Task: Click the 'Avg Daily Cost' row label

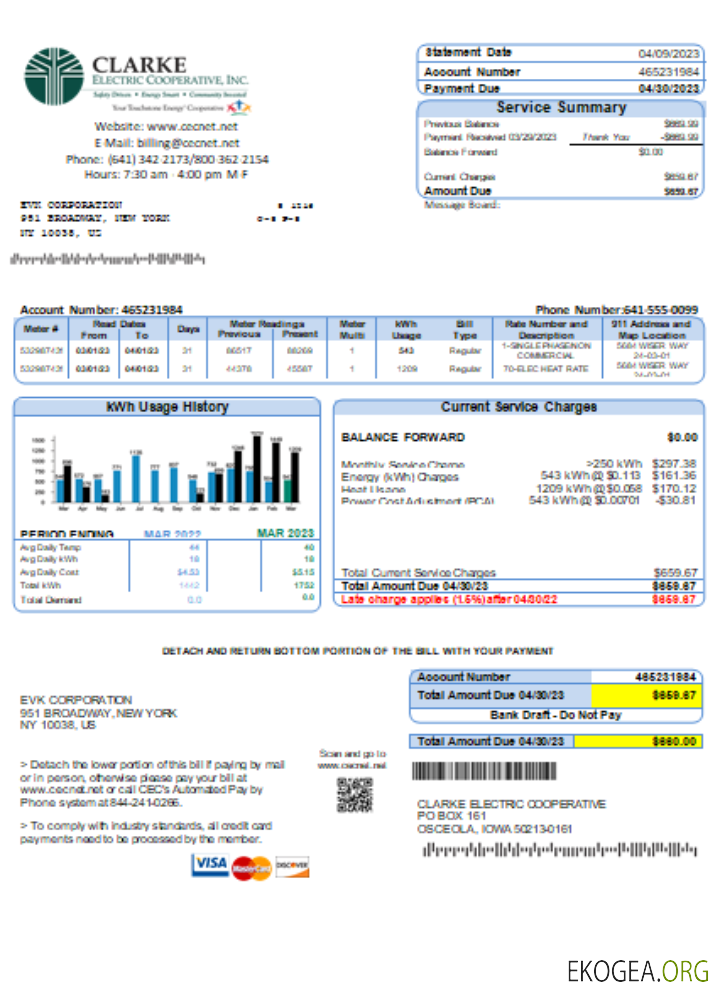Action: coord(49,572)
